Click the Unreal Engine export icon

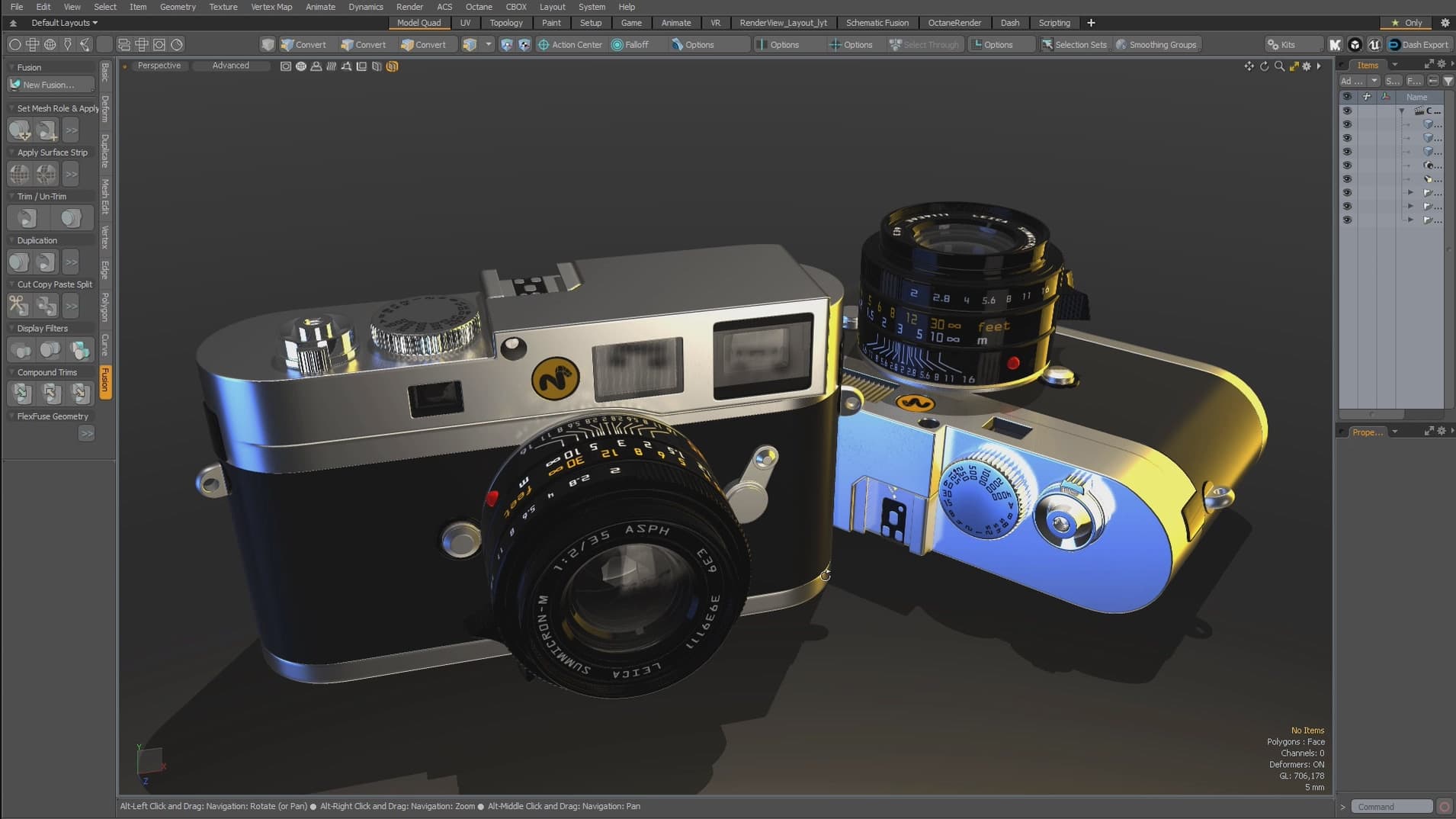tap(1374, 44)
